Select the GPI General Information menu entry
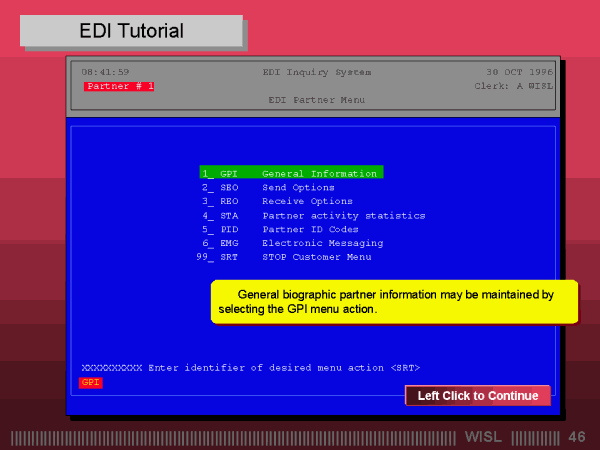600x450 pixels. point(291,173)
